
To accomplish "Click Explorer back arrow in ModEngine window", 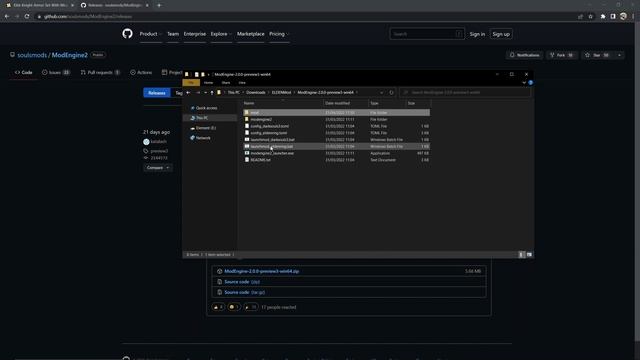I will pos(188,93).
